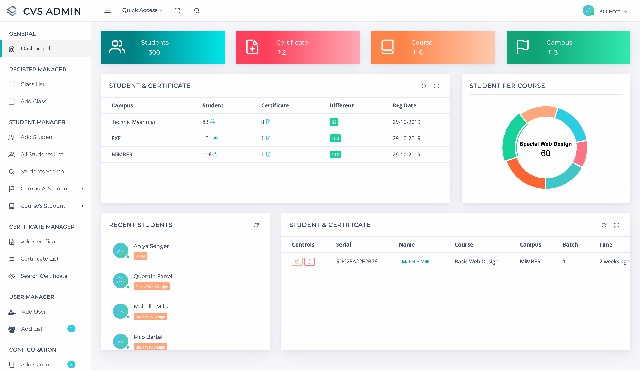Click the badge under Configuration section
This screenshot has height=371, width=640.
[71, 364]
